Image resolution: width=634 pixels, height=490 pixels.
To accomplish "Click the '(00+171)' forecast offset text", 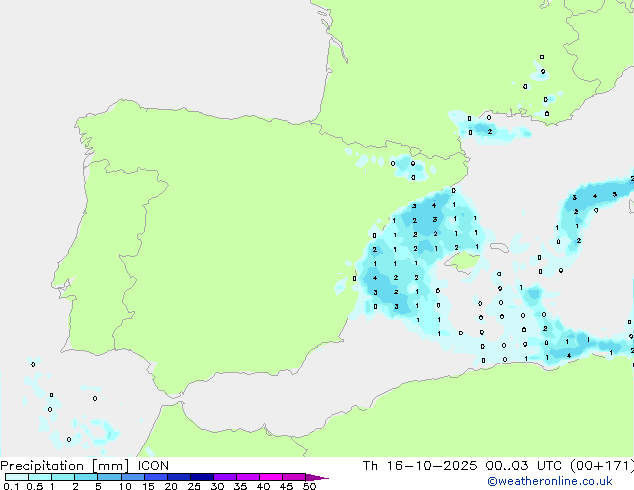I will point(602,466).
